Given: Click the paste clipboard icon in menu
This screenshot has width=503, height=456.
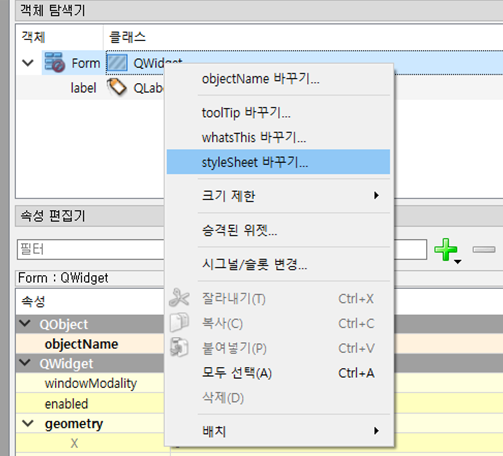Looking at the screenshot, I should coord(179,347).
